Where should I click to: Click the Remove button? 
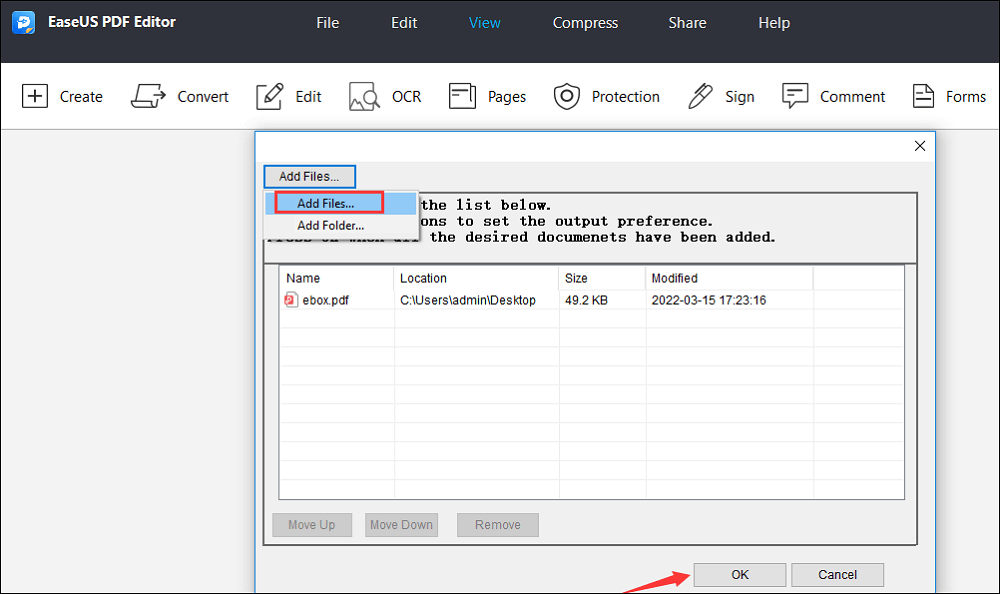tap(497, 524)
